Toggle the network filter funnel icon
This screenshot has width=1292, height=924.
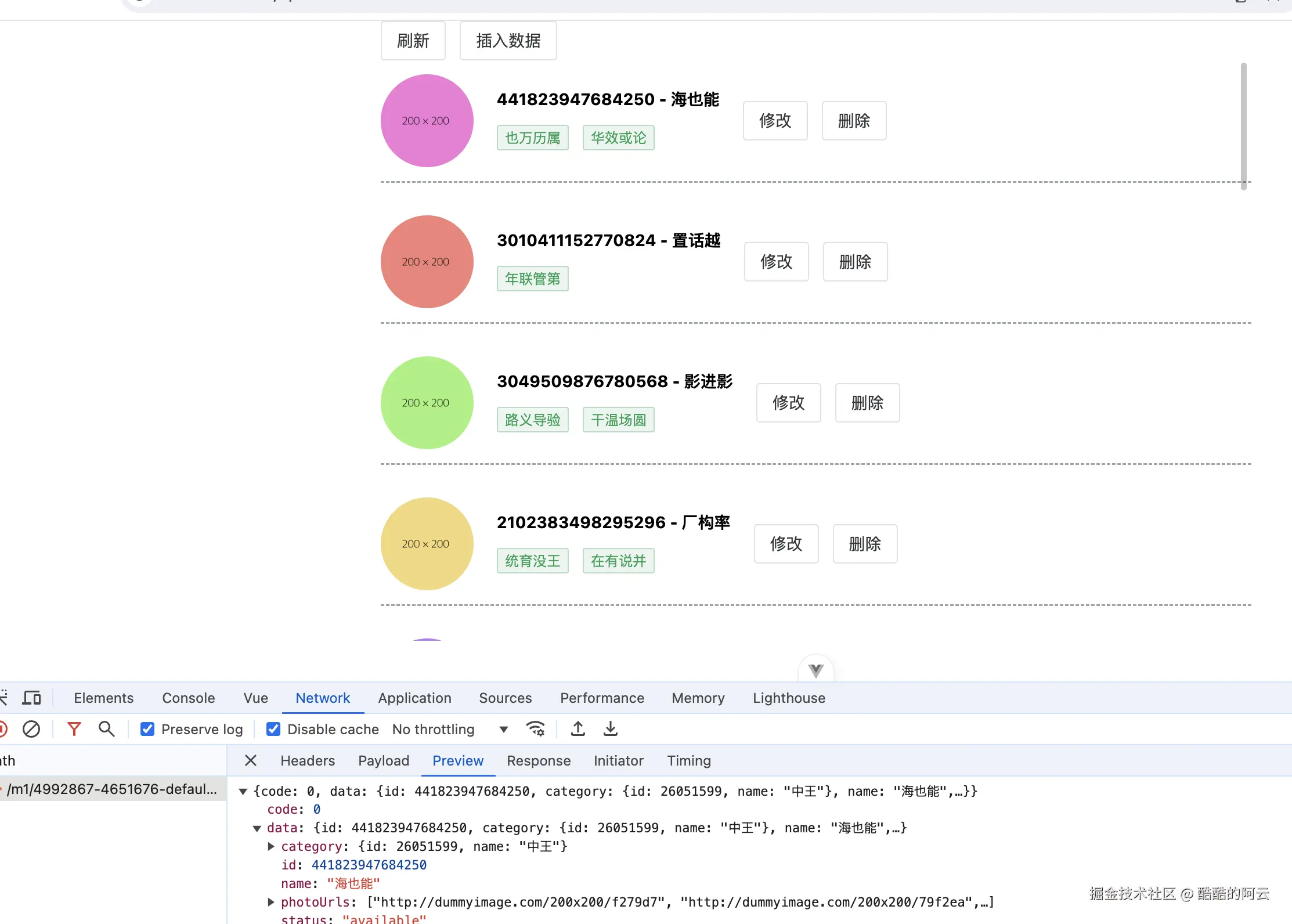pos(74,729)
